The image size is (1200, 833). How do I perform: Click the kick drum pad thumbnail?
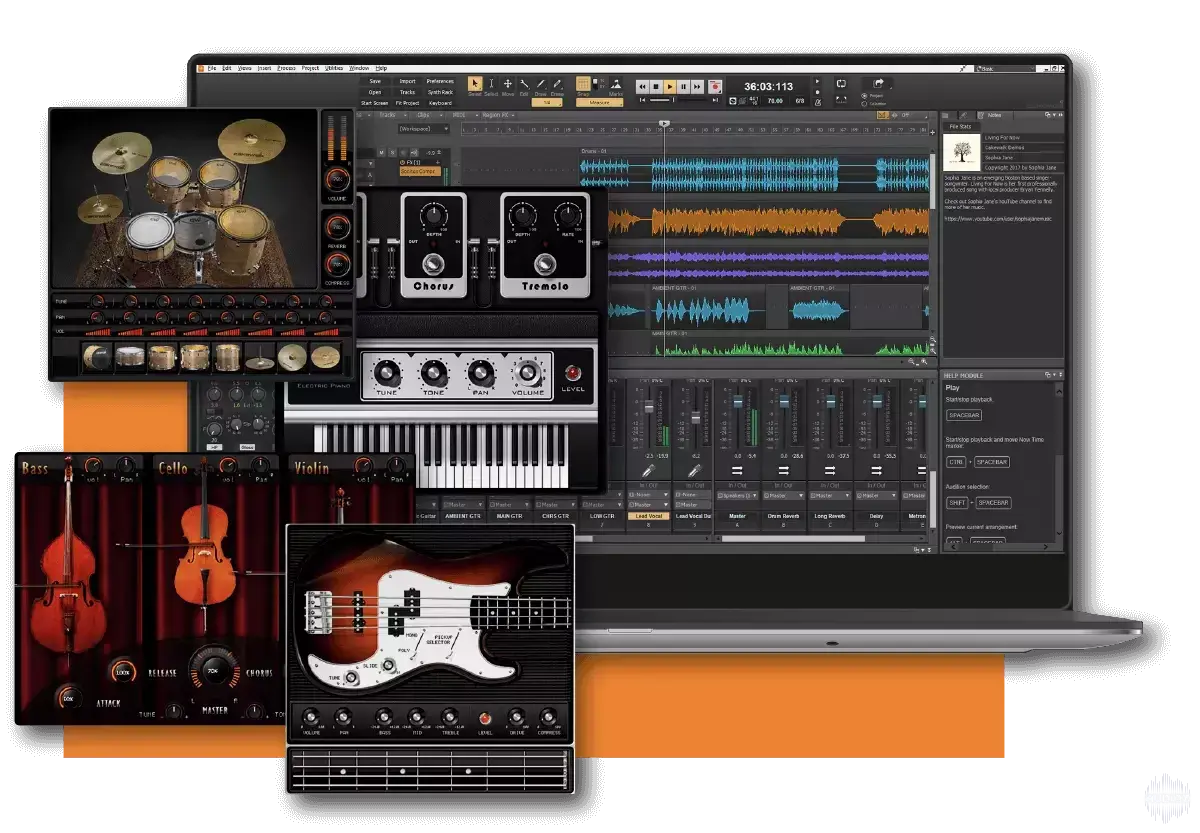[x=98, y=356]
